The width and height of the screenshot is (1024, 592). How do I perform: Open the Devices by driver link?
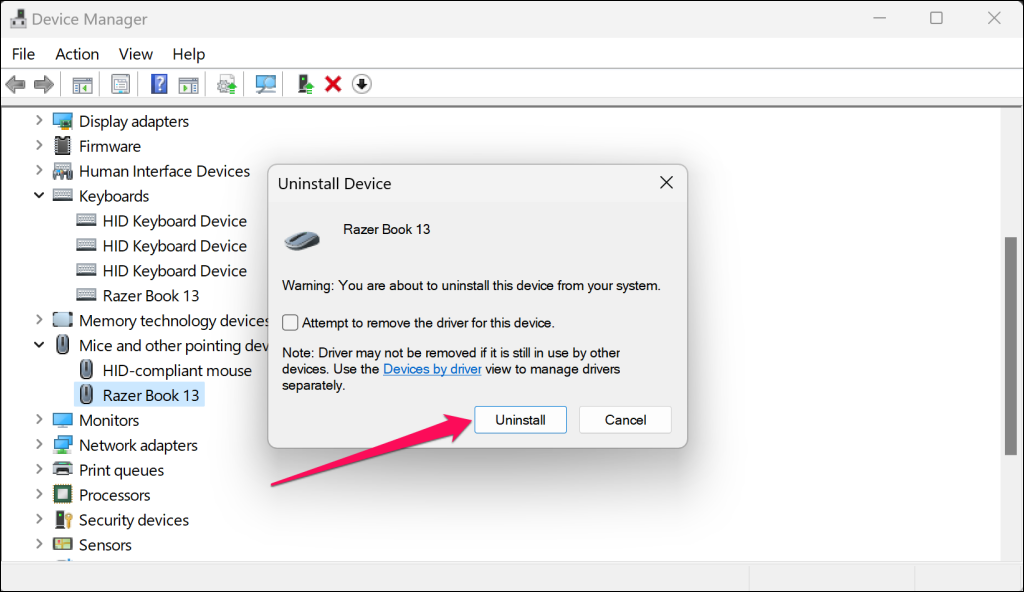pos(432,369)
